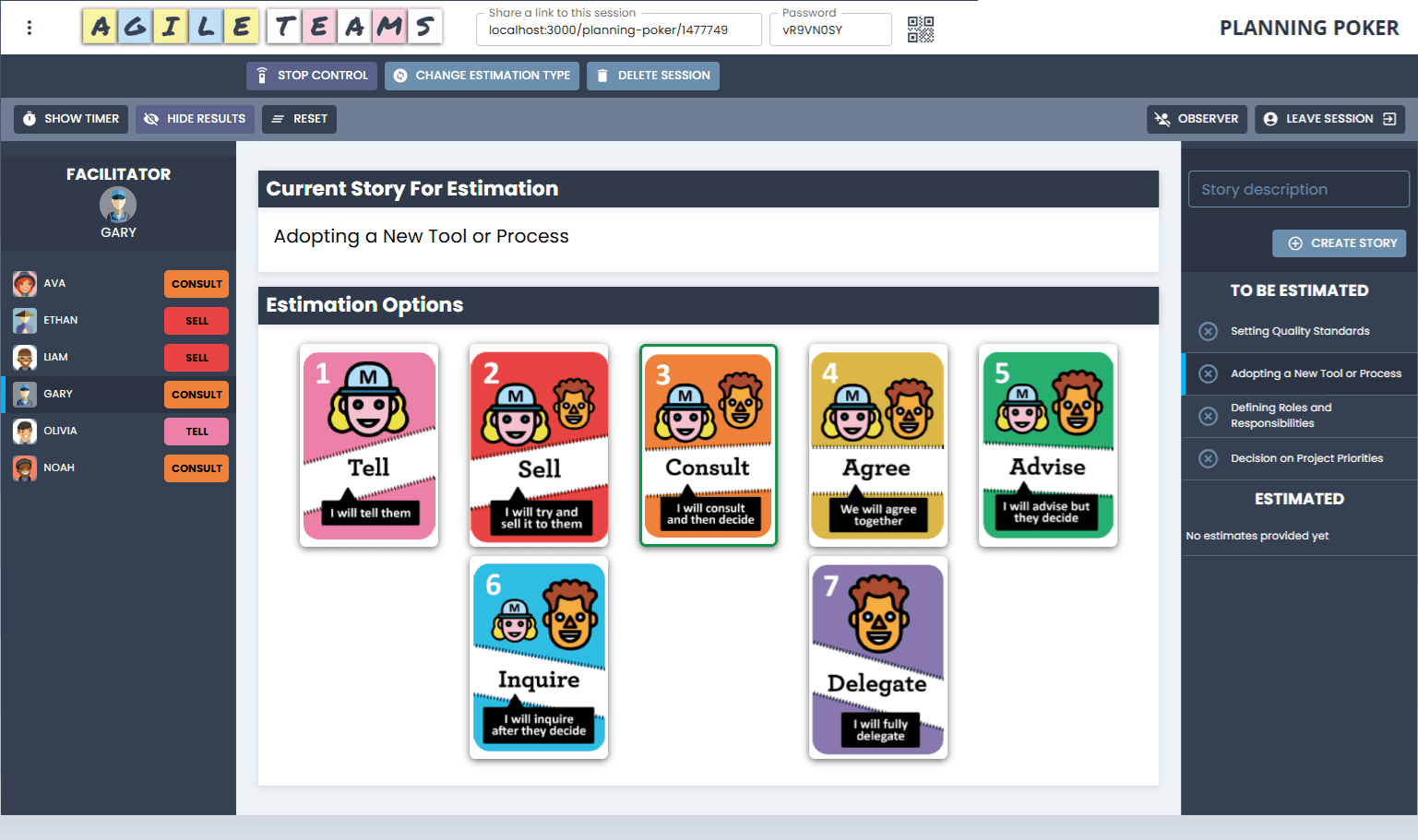Click the Delete Session button
This screenshot has width=1418, height=840.
tap(653, 76)
